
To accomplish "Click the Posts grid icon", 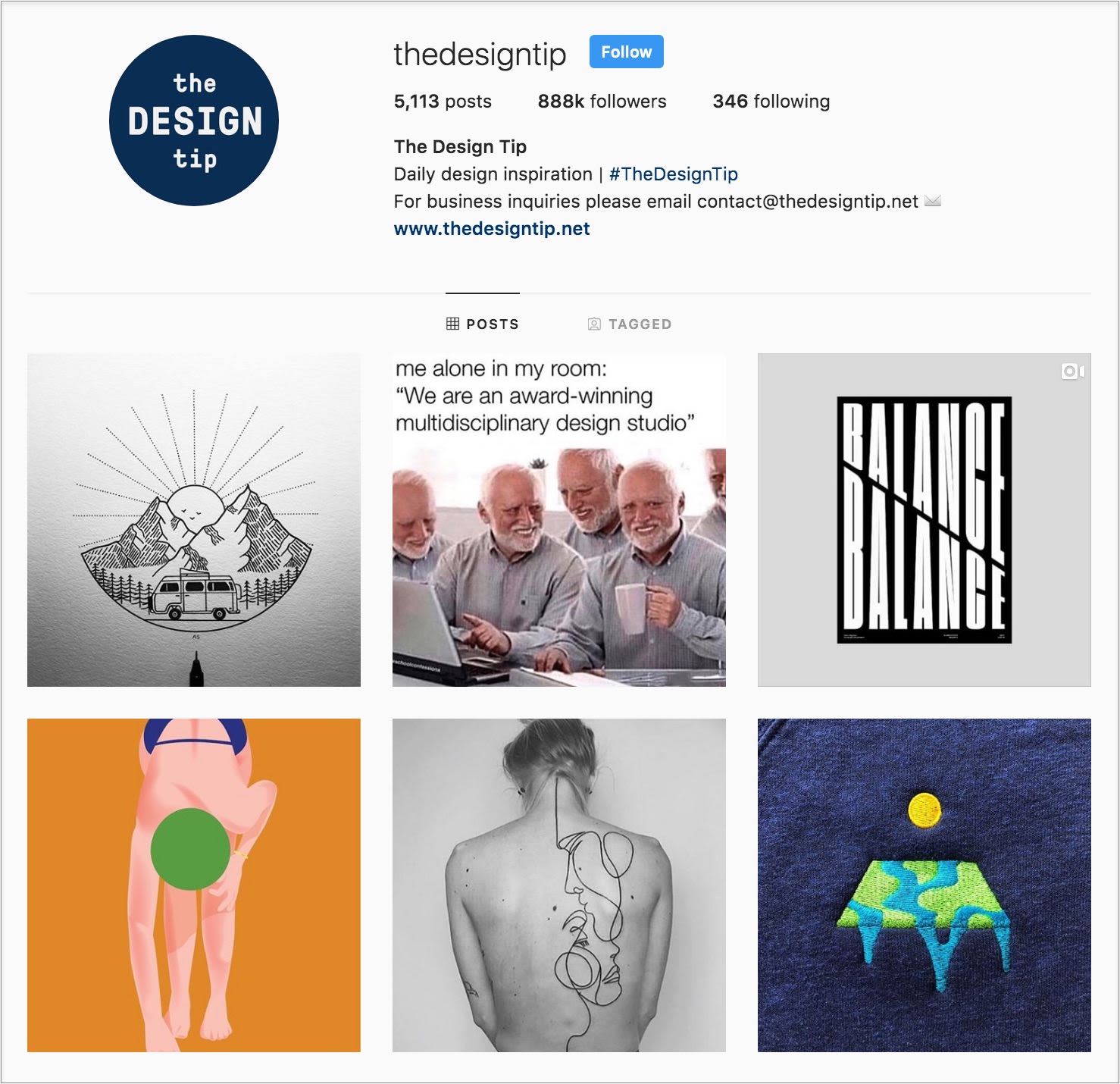I will [x=452, y=324].
